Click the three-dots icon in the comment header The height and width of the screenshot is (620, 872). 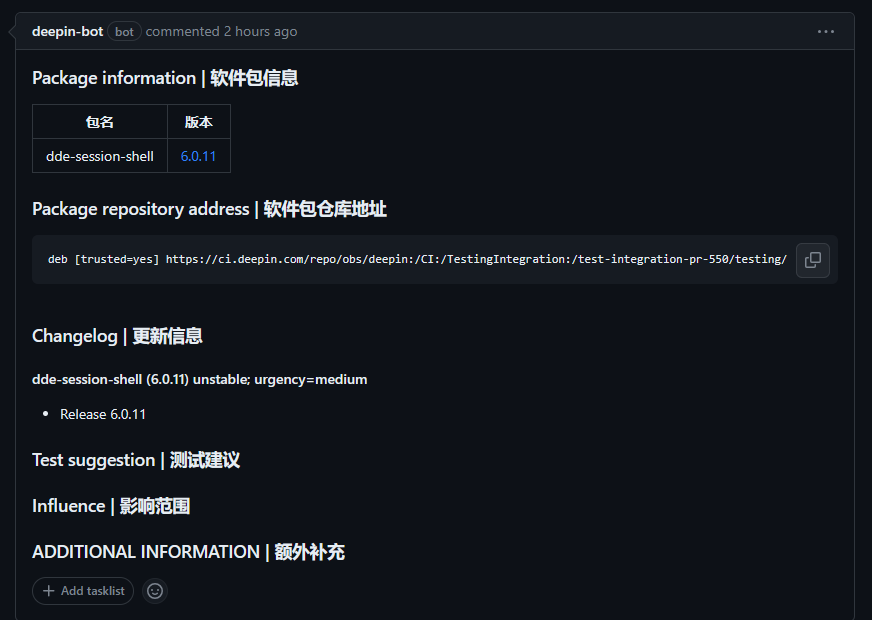[x=826, y=31]
